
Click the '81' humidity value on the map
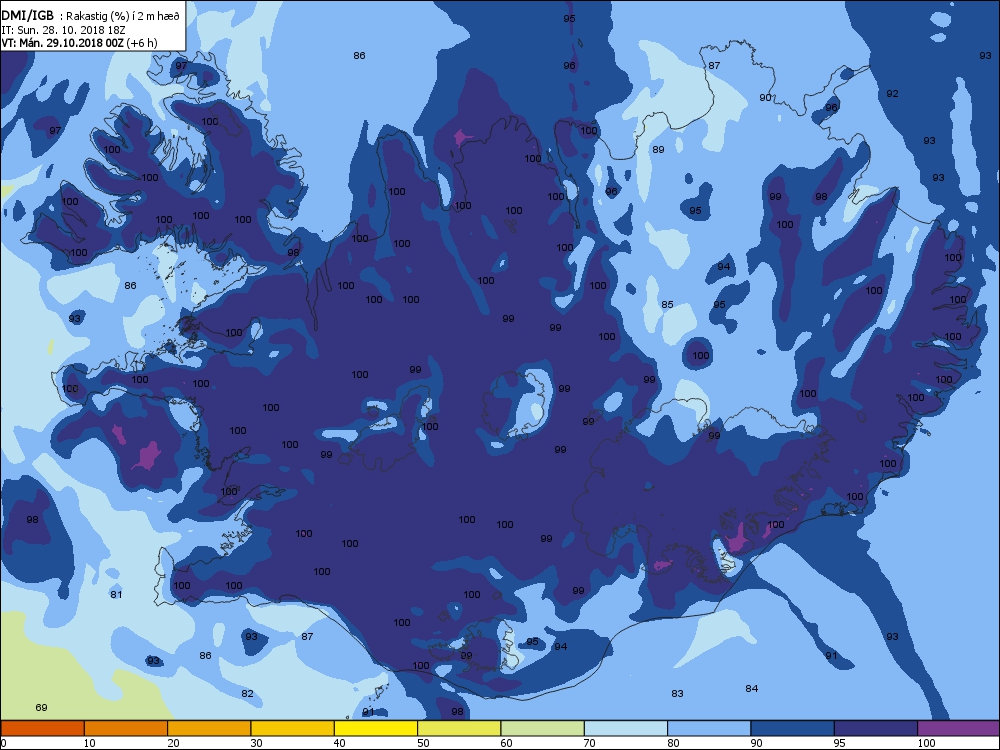click(x=116, y=594)
